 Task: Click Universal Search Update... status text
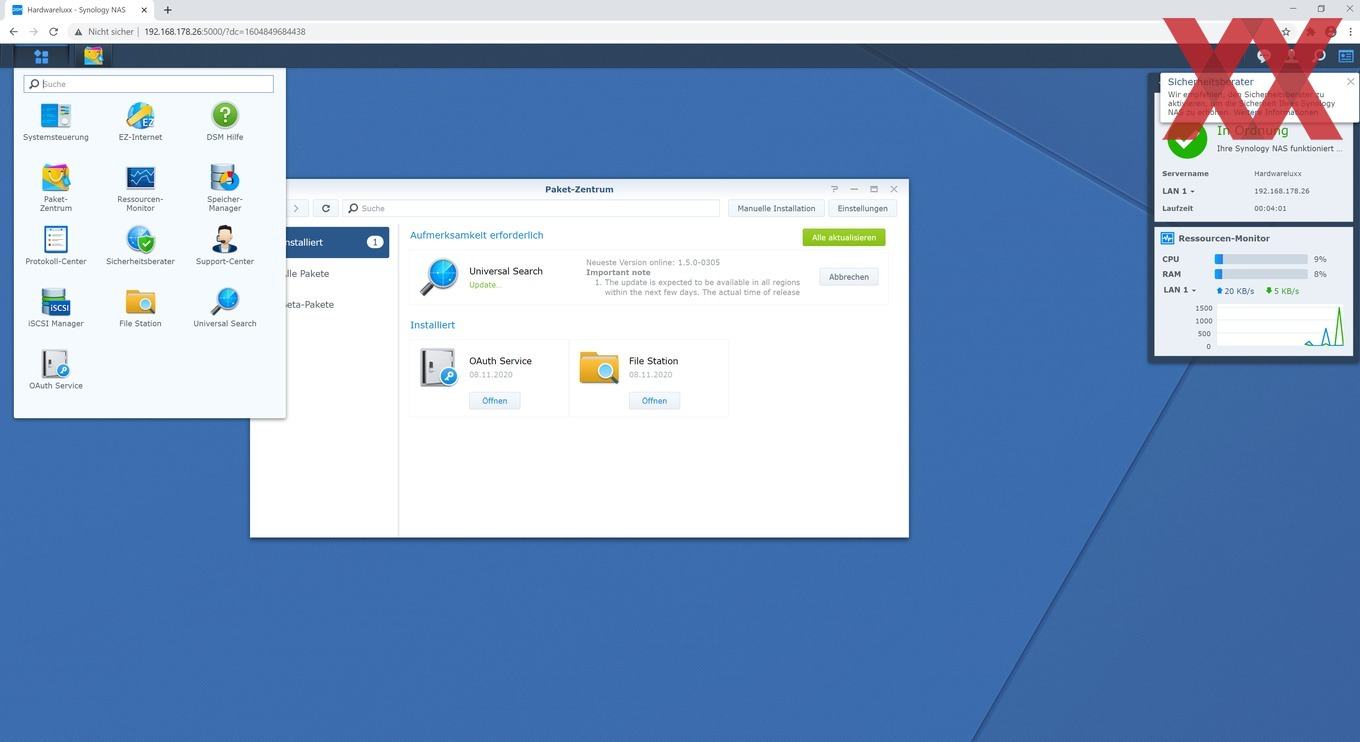pyautogui.click(x=486, y=285)
